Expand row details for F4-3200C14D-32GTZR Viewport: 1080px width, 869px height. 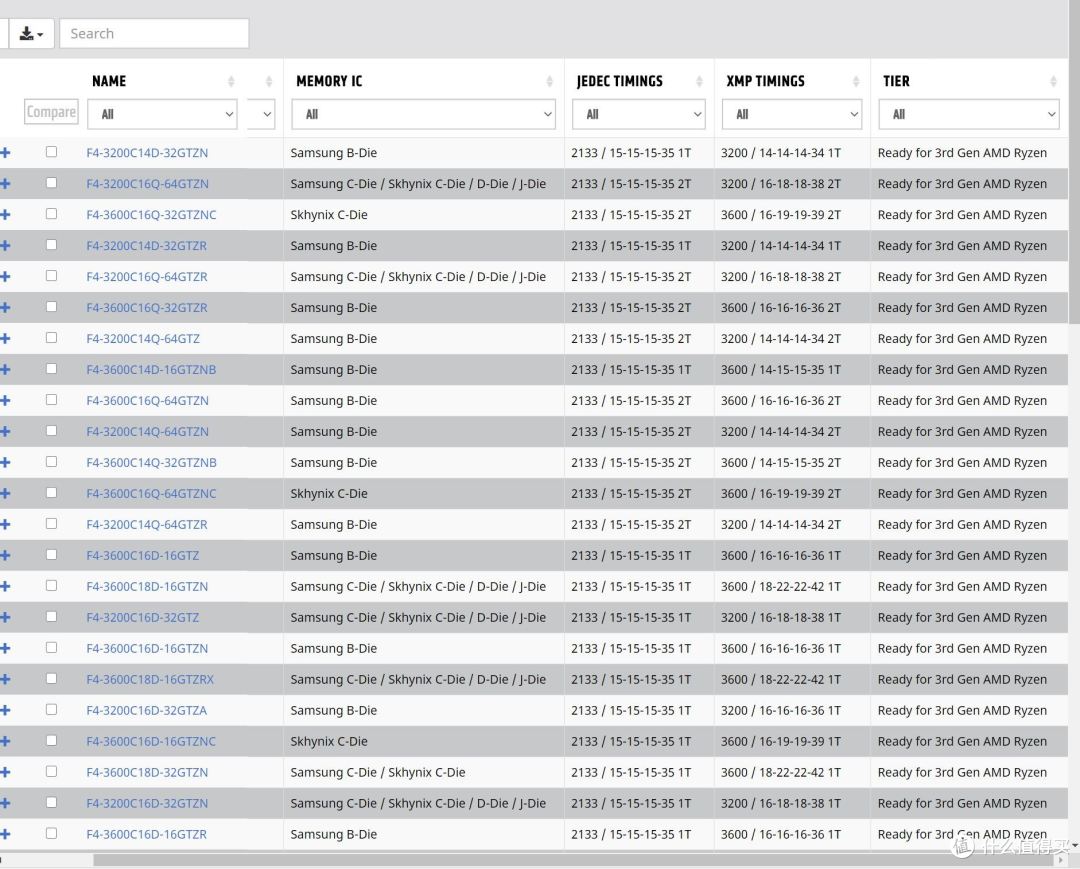click(5, 246)
